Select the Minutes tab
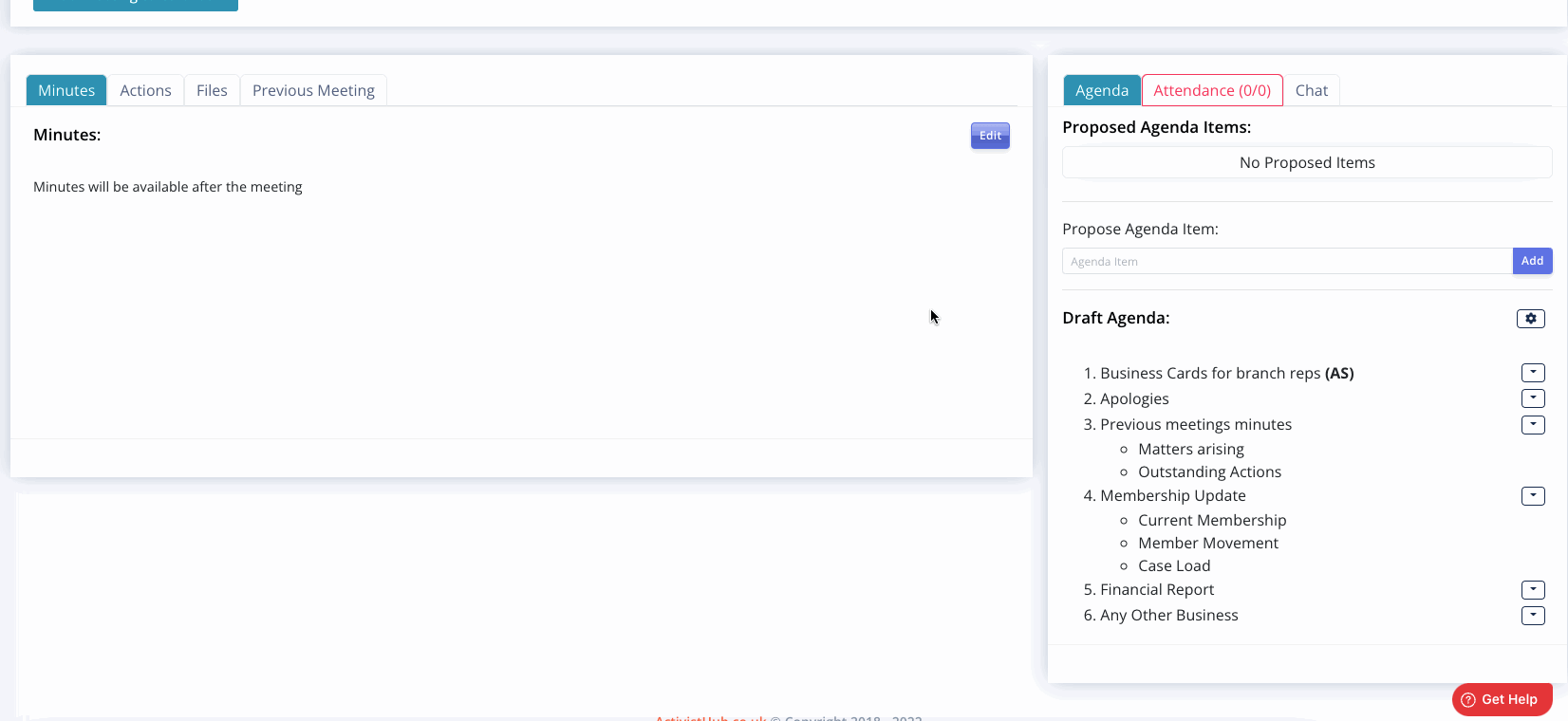The image size is (1568, 721). tap(66, 90)
